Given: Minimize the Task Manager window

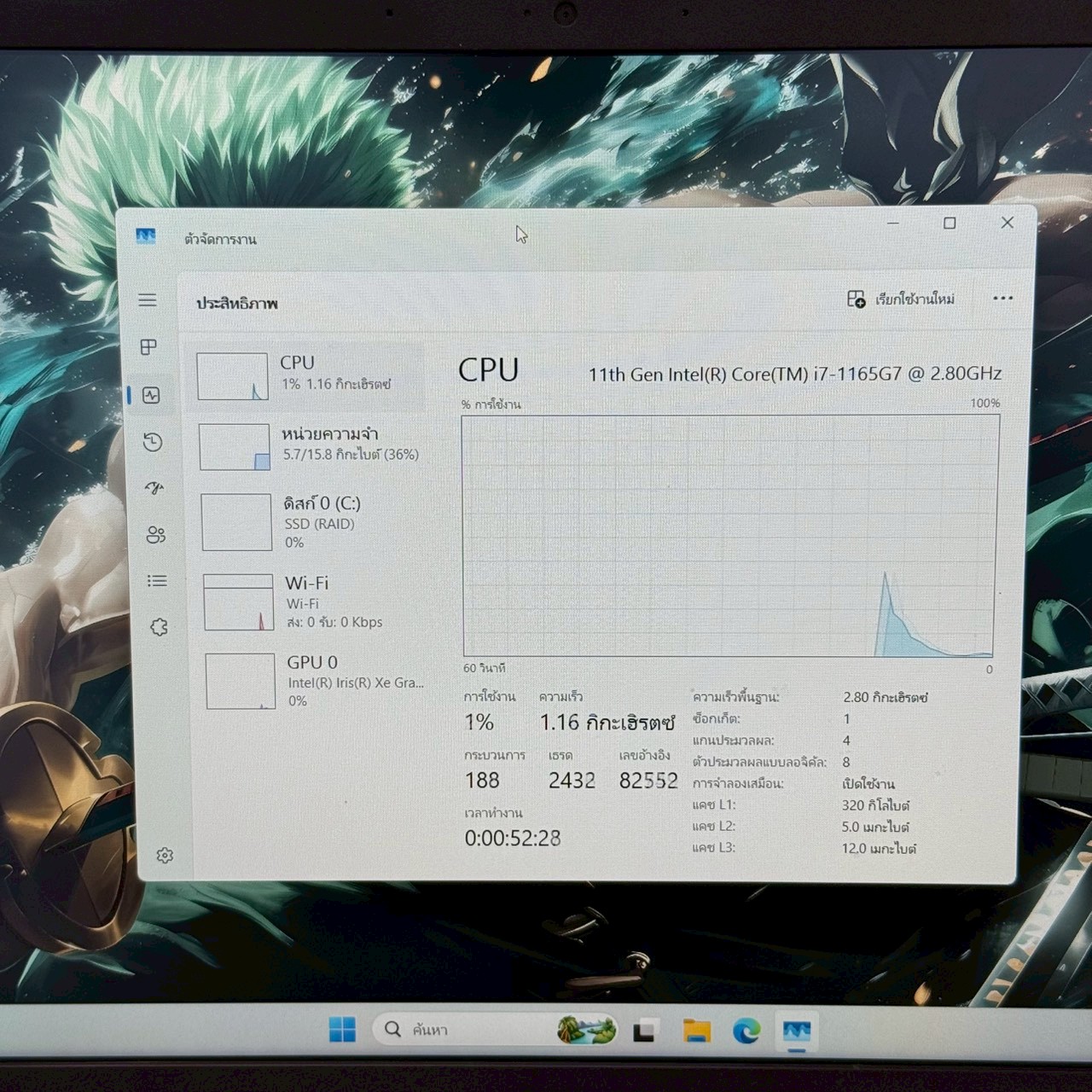Looking at the screenshot, I should click(893, 223).
